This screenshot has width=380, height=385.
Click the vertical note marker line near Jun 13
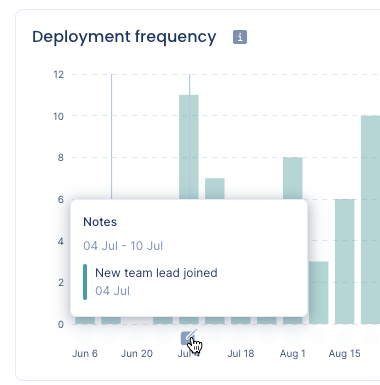[x=111, y=137]
